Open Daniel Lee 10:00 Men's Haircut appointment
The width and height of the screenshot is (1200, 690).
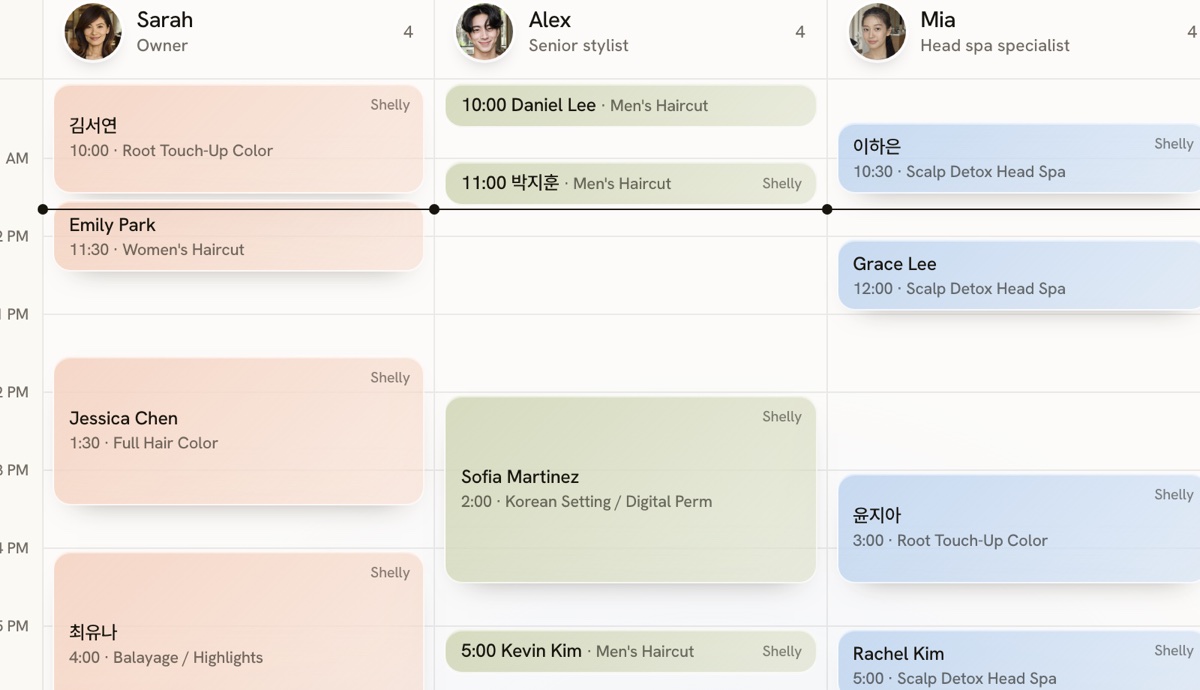click(x=631, y=105)
